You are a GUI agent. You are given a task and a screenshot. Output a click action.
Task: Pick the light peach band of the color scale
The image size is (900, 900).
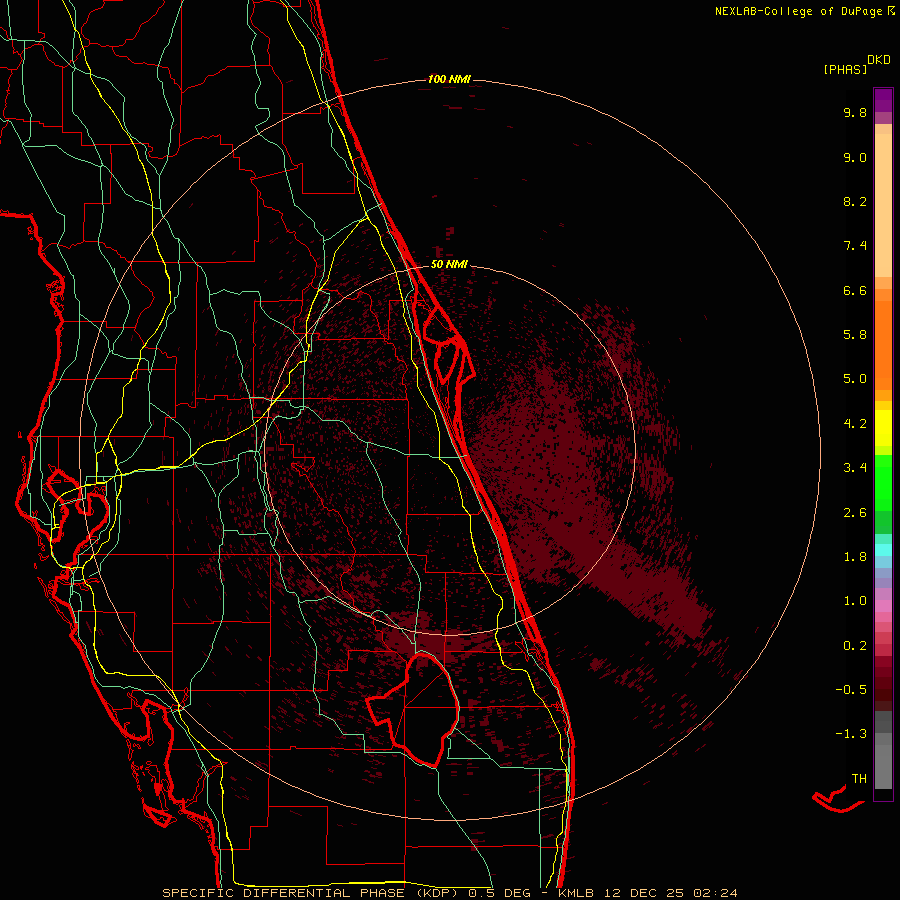[x=883, y=205]
